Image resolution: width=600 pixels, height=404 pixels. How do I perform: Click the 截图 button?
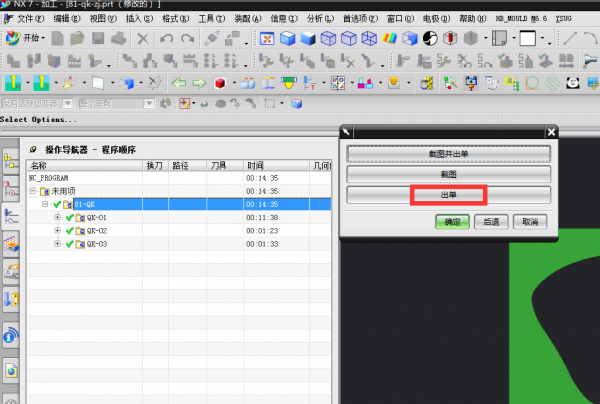coord(448,174)
